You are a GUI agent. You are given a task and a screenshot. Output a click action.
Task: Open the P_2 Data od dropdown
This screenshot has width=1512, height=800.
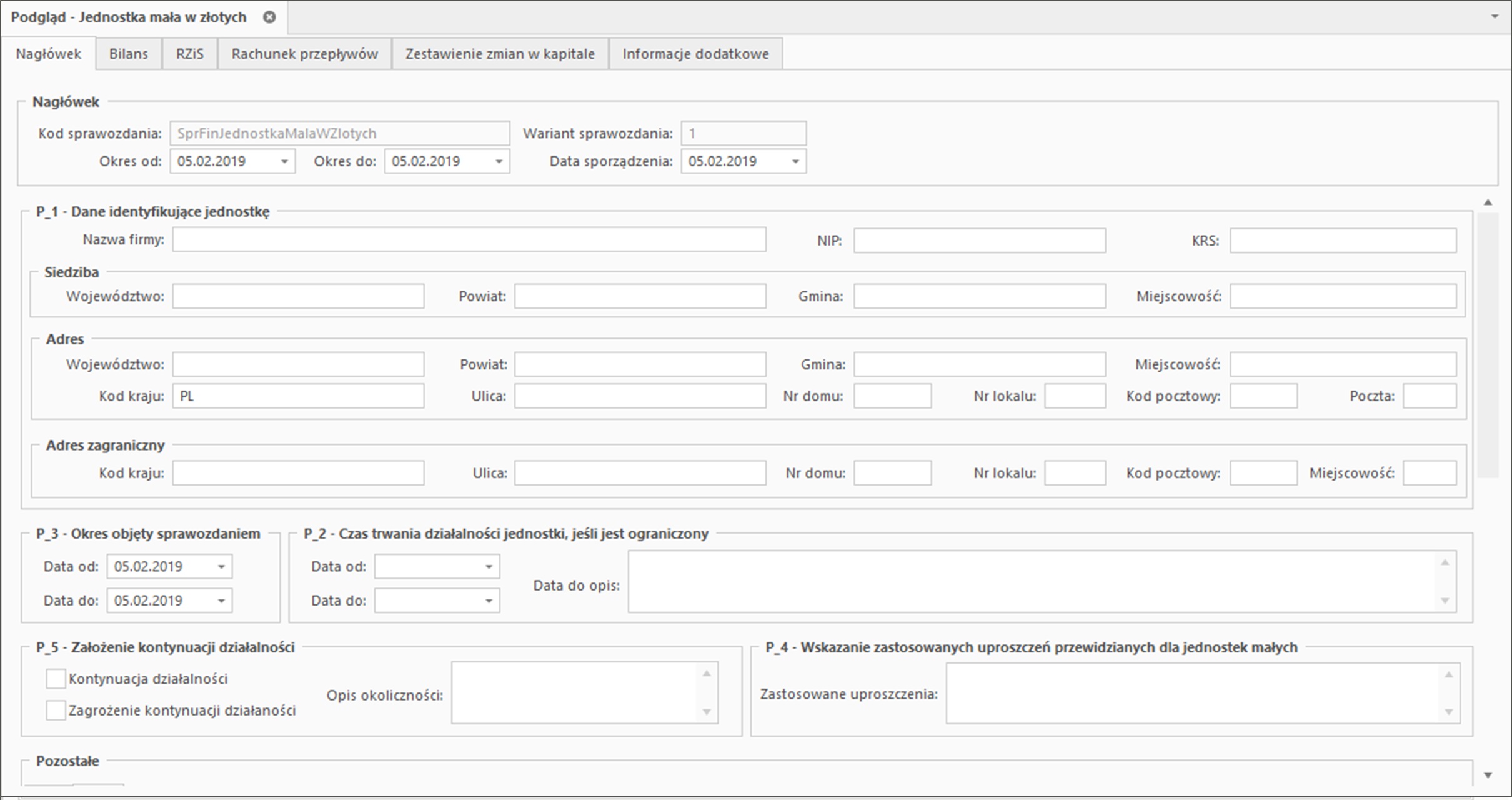(489, 567)
